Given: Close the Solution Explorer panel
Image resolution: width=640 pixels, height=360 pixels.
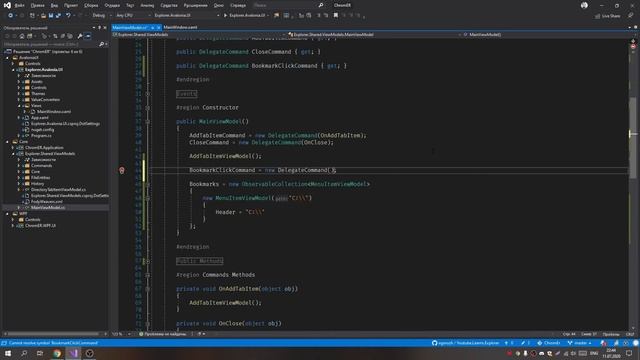Looking at the screenshot, I should pyautogui.click(x=105, y=28).
